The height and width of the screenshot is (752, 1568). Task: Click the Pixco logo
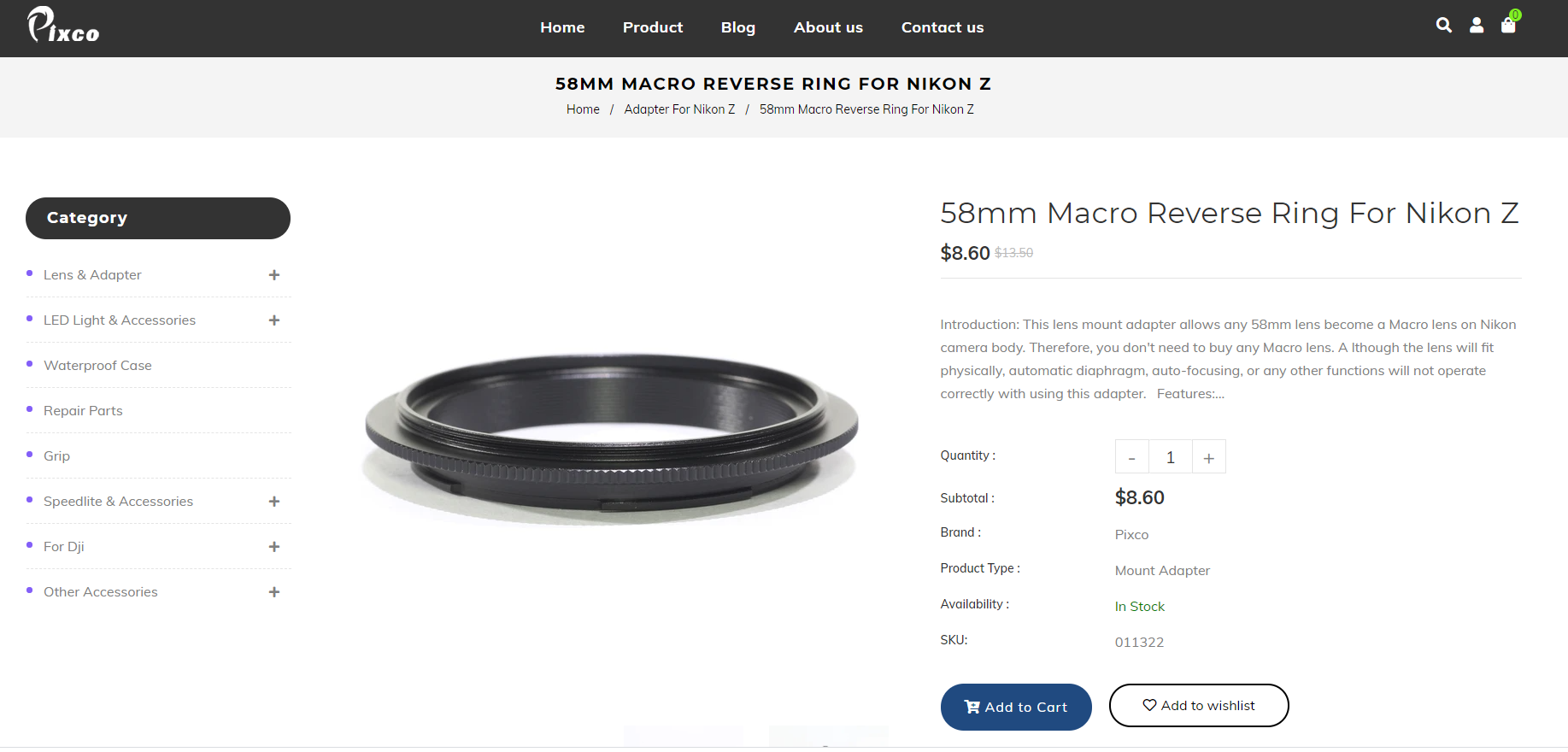point(63,26)
